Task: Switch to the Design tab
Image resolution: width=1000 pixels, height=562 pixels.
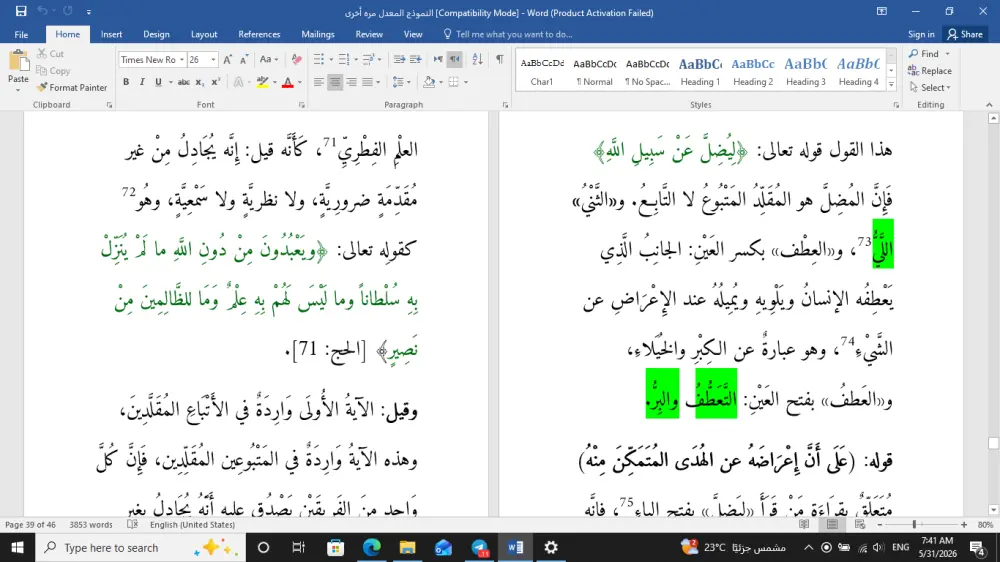Action: 156,34
